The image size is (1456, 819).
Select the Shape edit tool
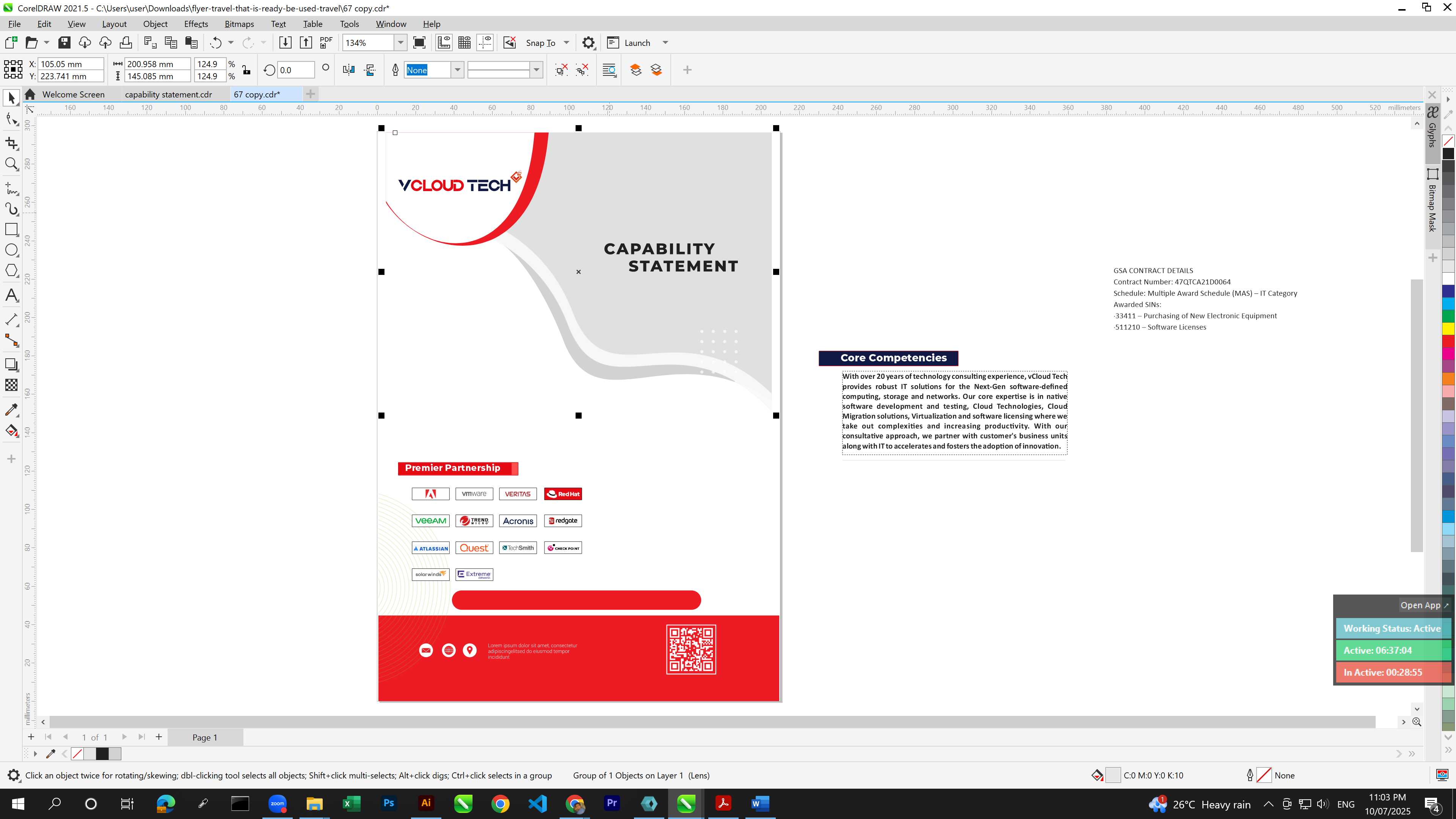[11, 119]
